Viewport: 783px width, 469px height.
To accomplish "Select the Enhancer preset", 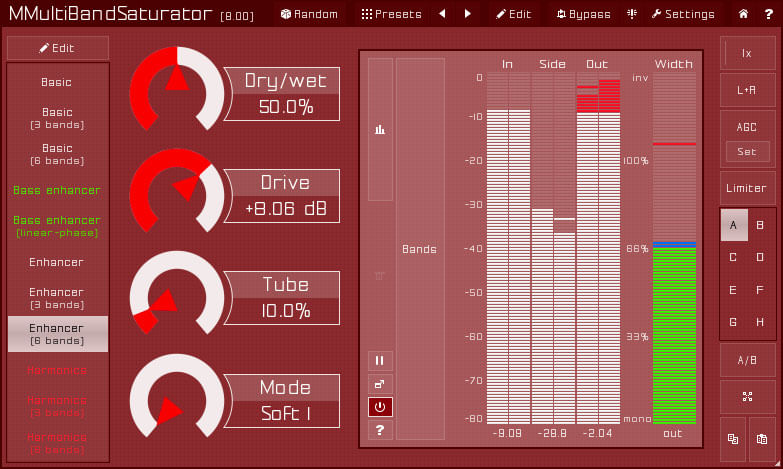I will click(x=56, y=262).
